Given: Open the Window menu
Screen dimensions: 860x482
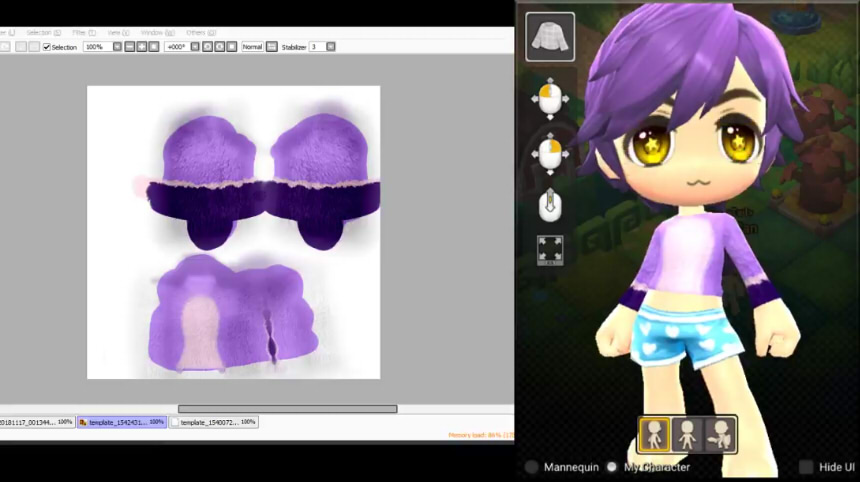Looking at the screenshot, I should (152, 33).
